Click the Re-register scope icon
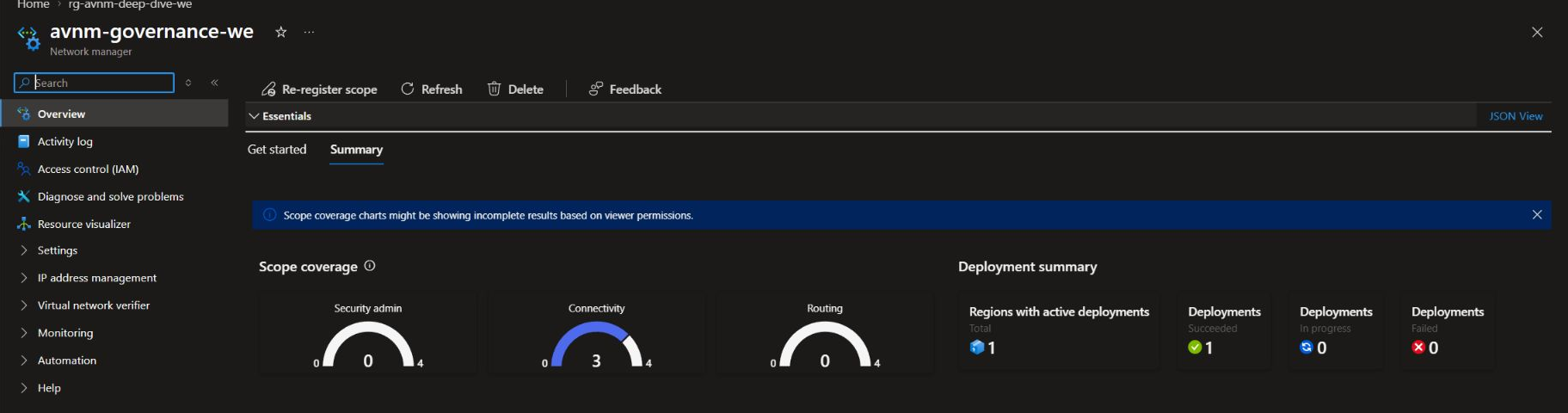Image resolution: width=1568 pixels, height=413 pixels. point(268,89)
